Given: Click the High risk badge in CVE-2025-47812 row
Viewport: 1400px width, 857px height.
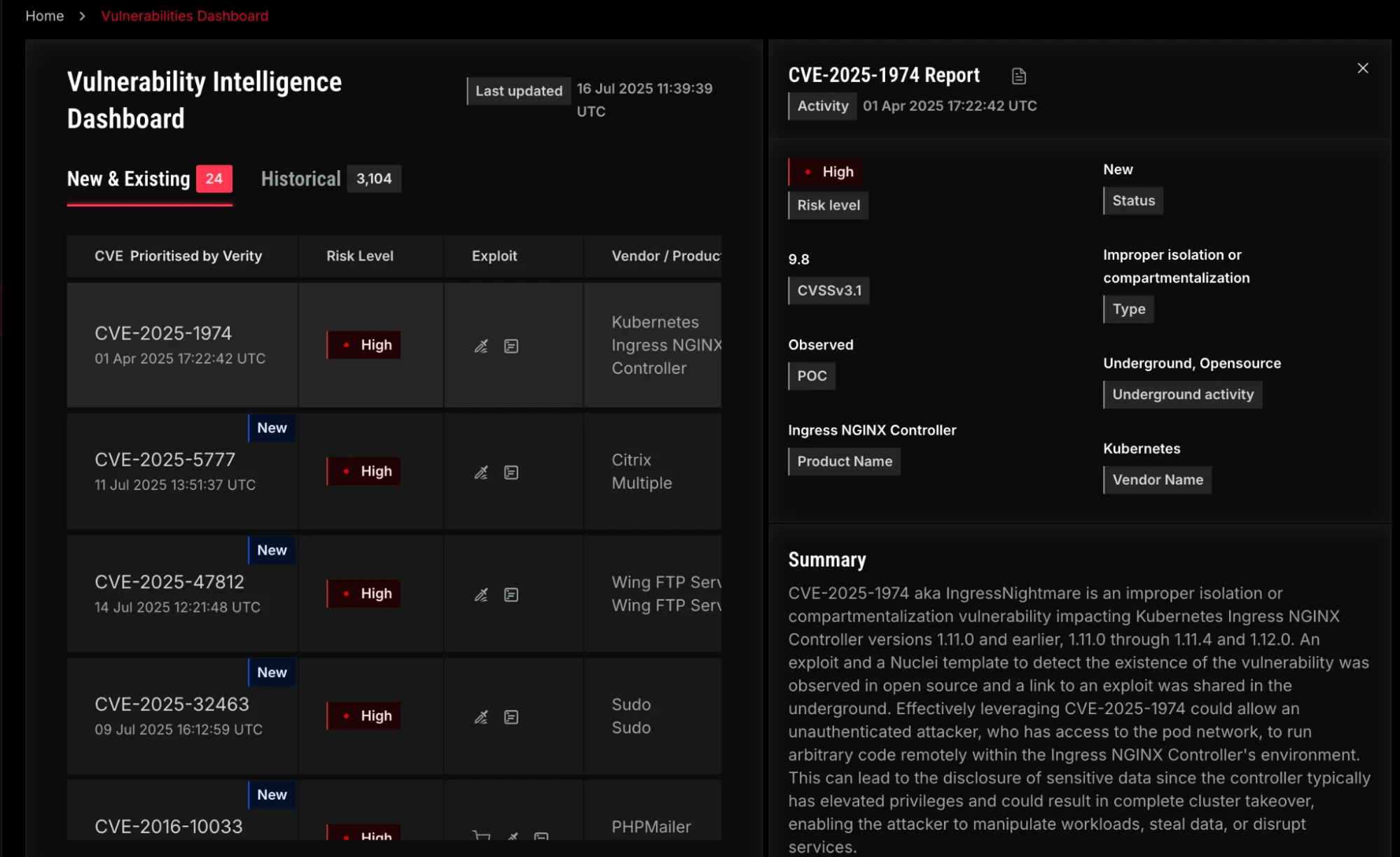Looking at the screenshot, I should (363, 593).
